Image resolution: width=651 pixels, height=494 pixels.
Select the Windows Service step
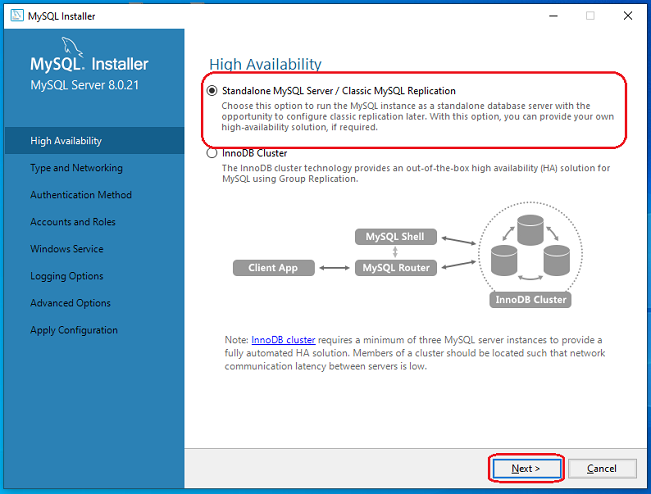pos(67,249)
